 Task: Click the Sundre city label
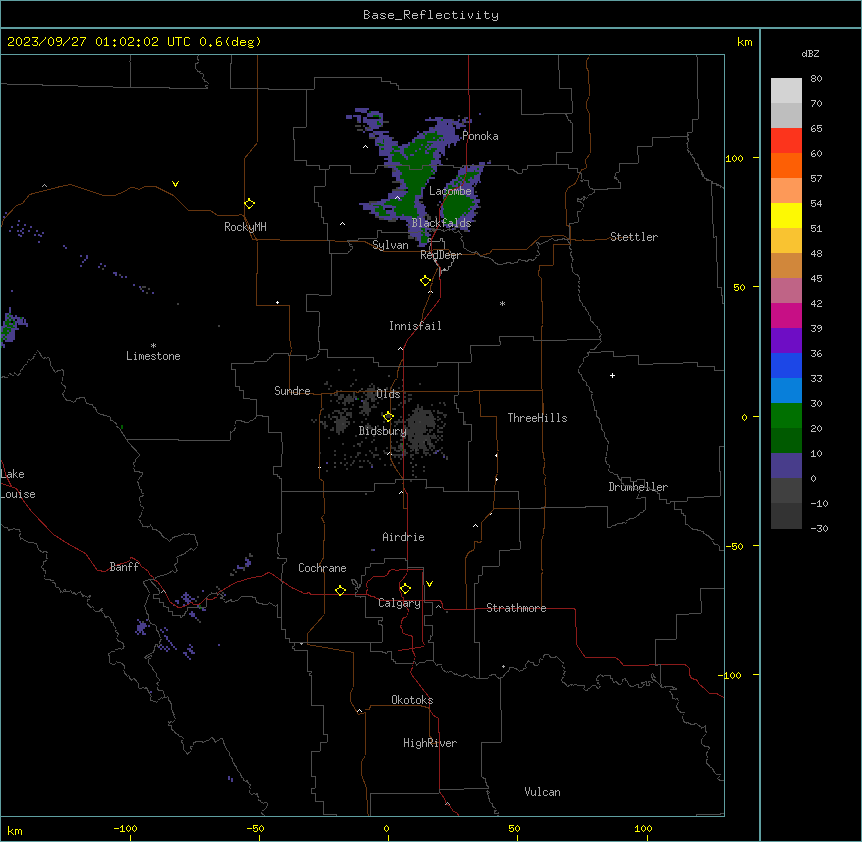[292, 391]
